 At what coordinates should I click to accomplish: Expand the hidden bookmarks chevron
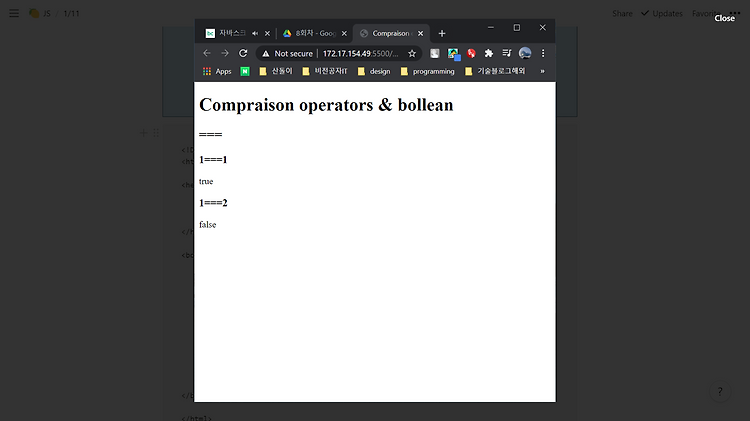click(x=542, y=71)
